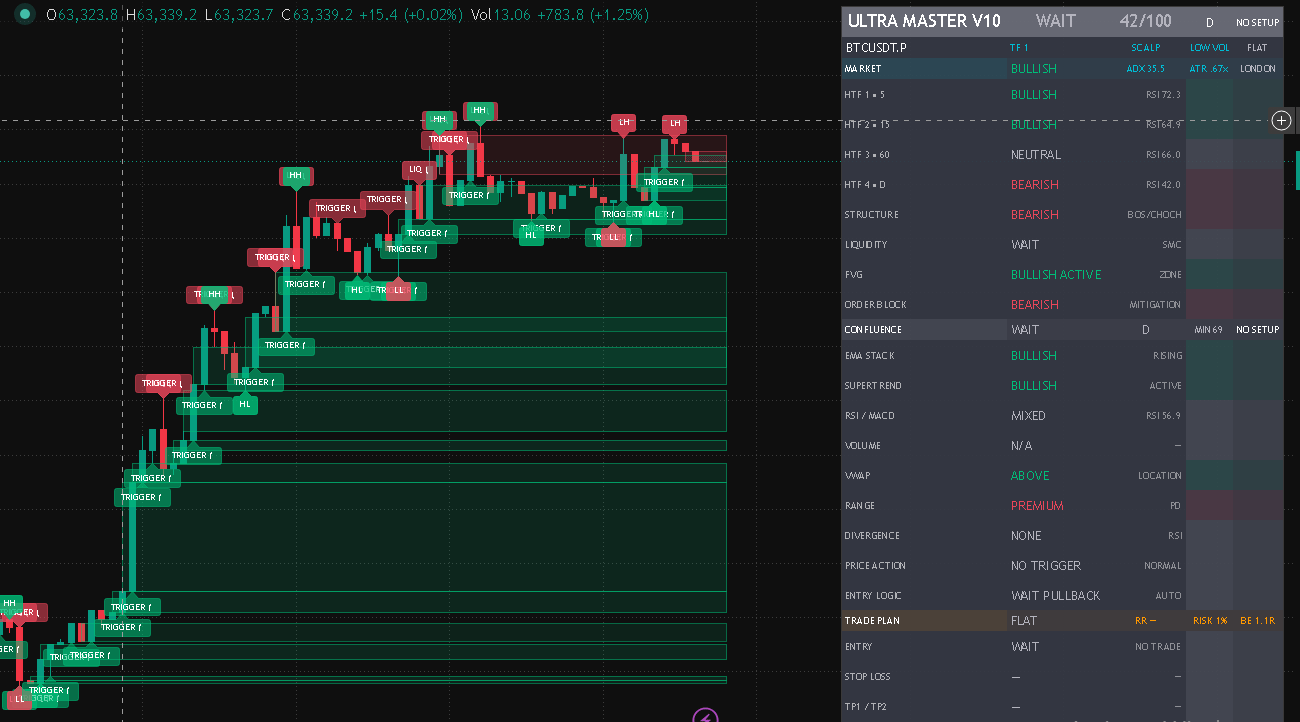Click the LOW VOL cell
Screen dimensions: 1300x722
(1210, 47)
